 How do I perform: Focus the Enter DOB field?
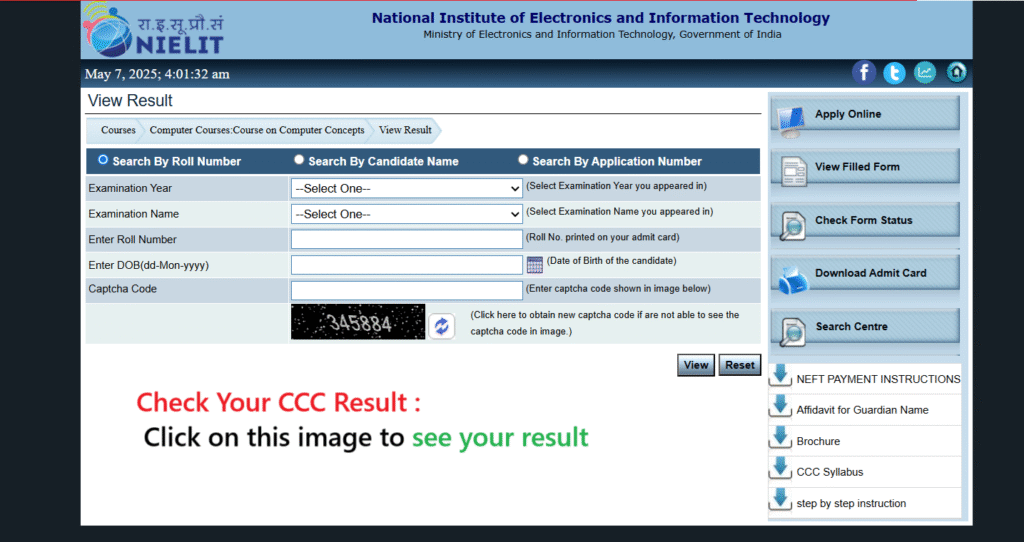(406, 265)
